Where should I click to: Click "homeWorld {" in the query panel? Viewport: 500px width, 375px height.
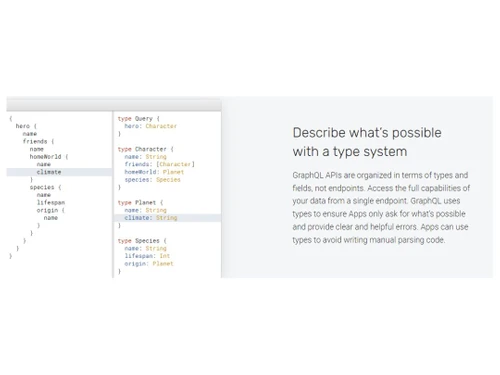49,157
